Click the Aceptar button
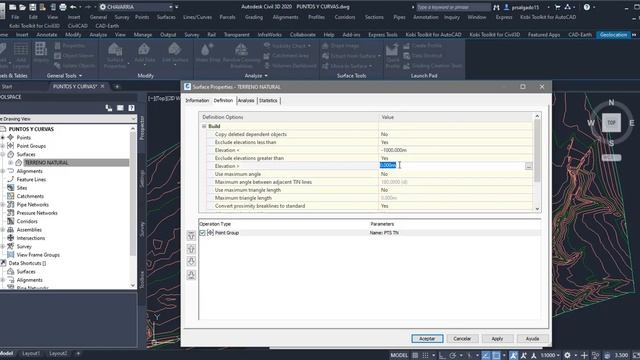 (x=427, y=339)
